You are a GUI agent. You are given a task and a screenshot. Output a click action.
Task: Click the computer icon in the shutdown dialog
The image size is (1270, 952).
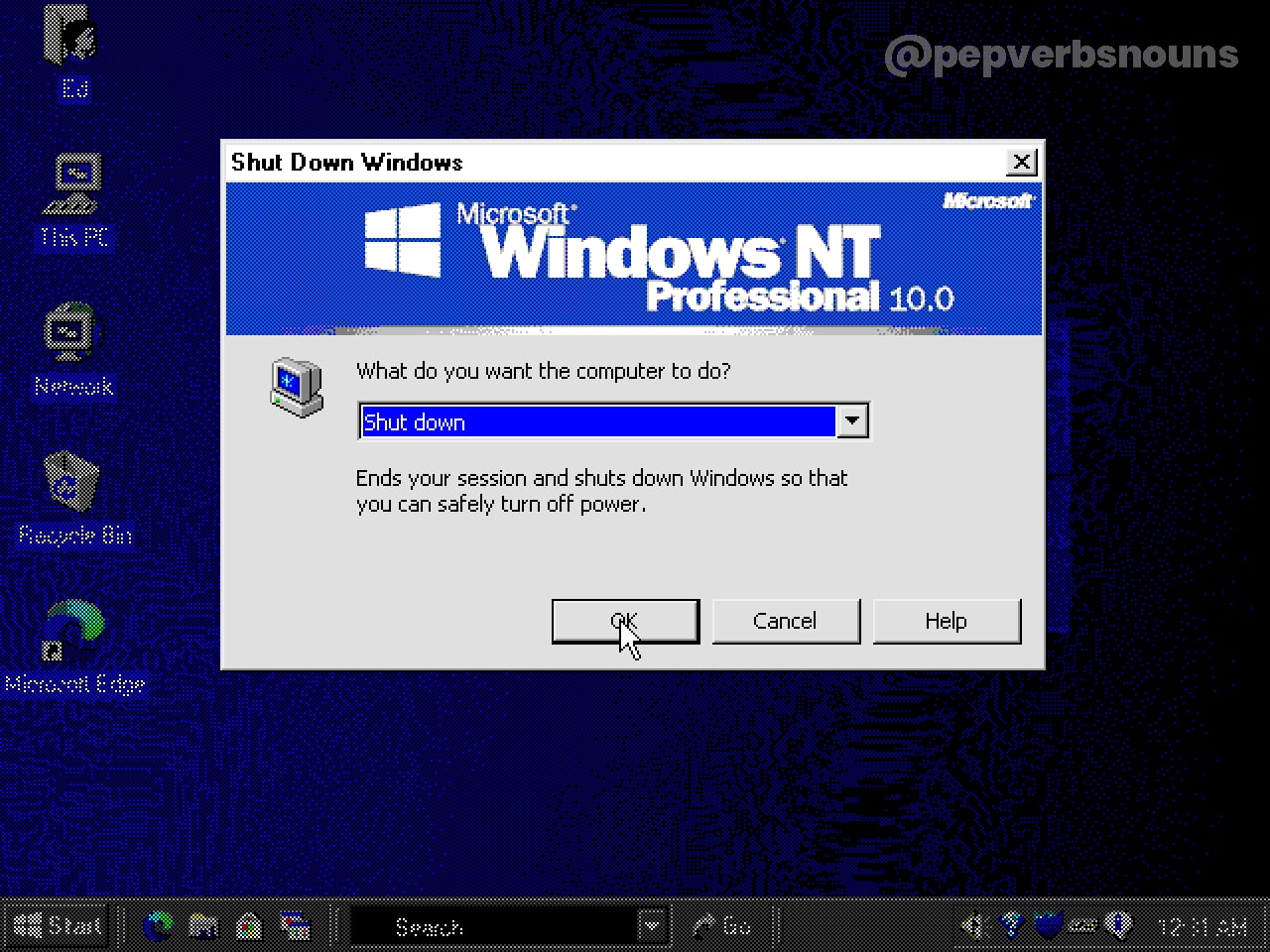click(x=296, y=388)
